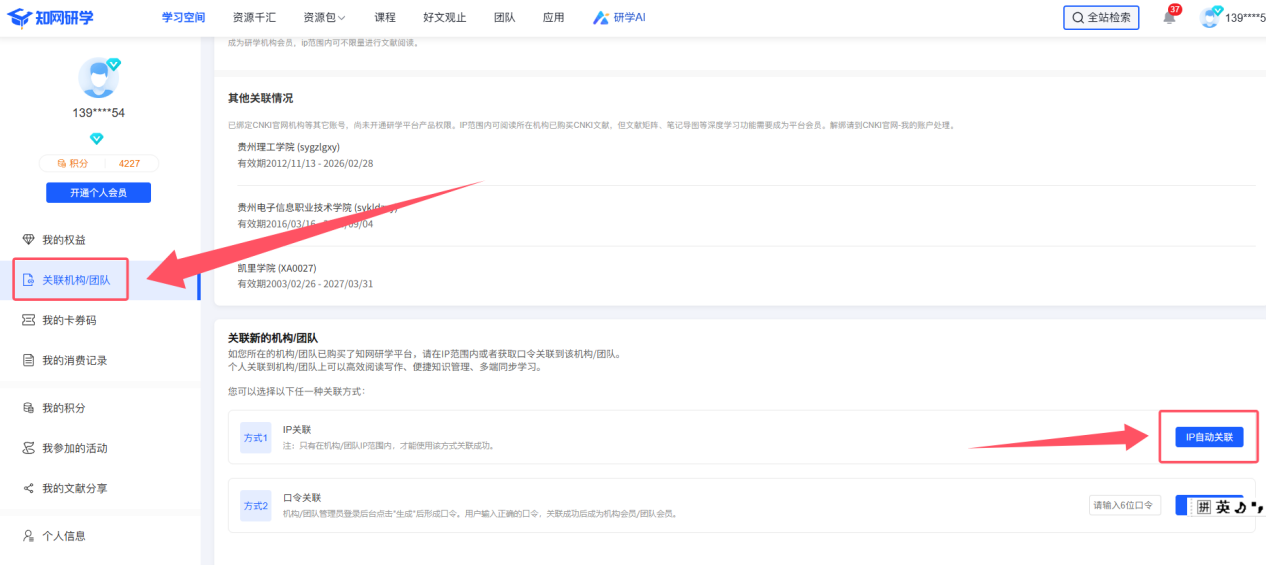The height and width of the screenshot is (565, 1266).
Task: Click the 全站检索 search button
Action: click(x=1101, y=18)
